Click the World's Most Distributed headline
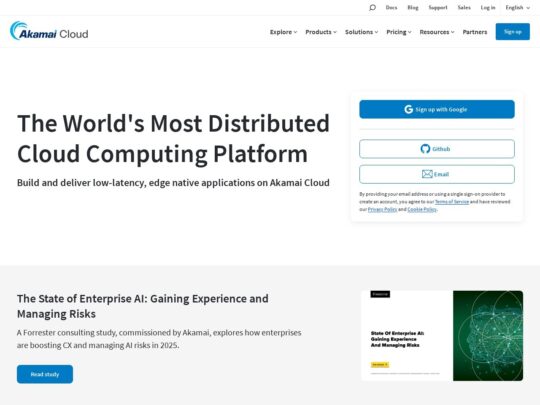 tap(173, 138)
